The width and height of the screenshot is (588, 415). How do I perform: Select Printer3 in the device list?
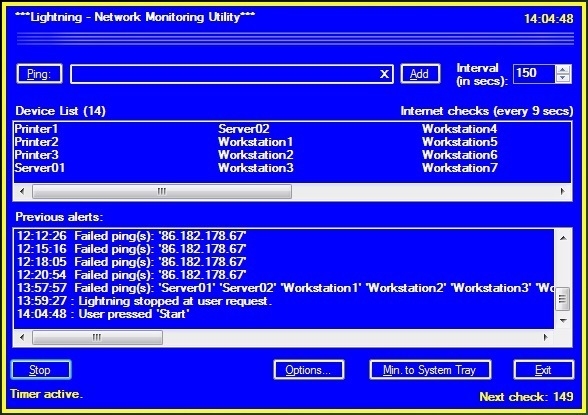pos(36,155)
